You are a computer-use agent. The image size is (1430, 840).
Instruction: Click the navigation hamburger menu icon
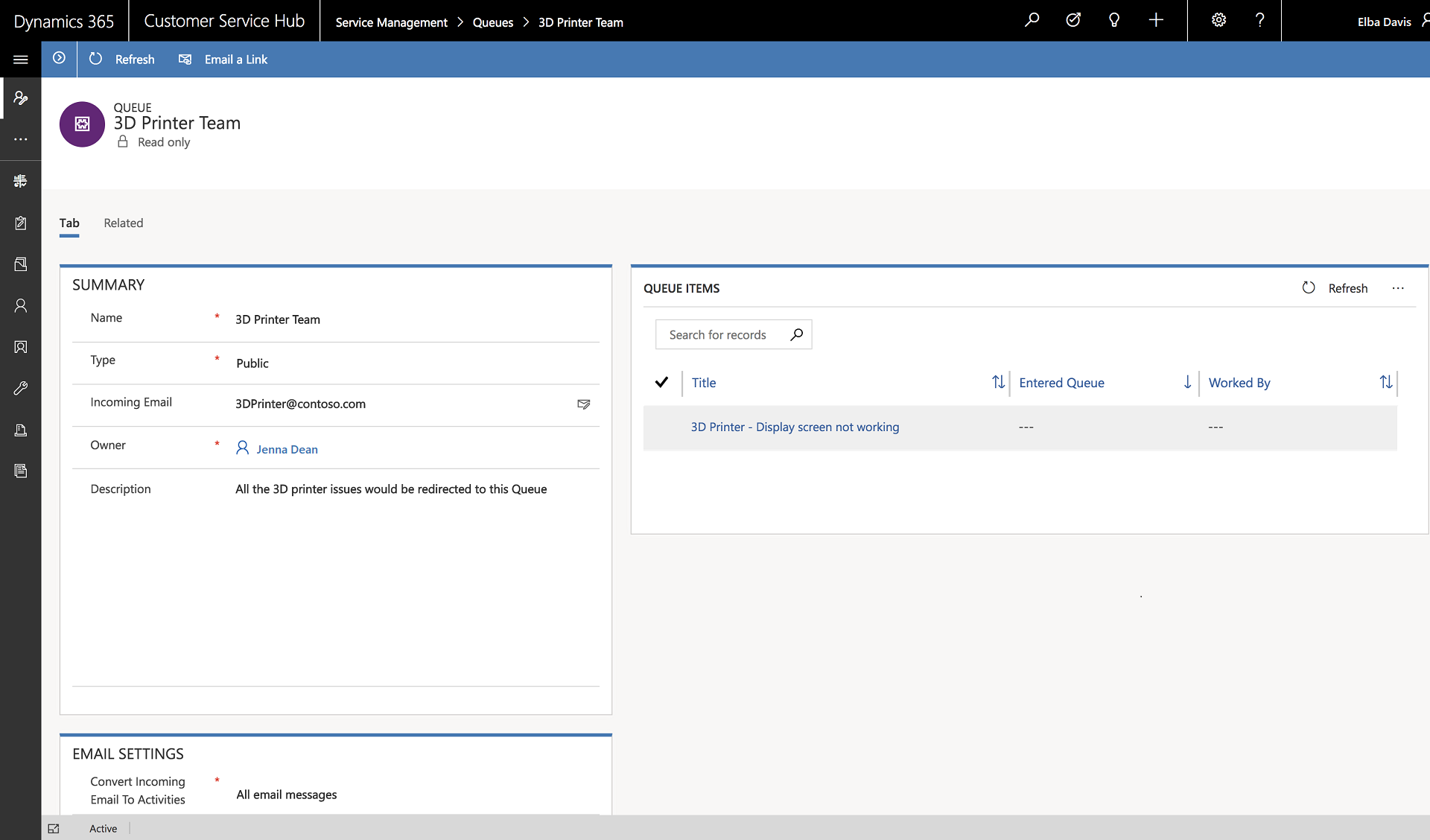tap(20, 59)
